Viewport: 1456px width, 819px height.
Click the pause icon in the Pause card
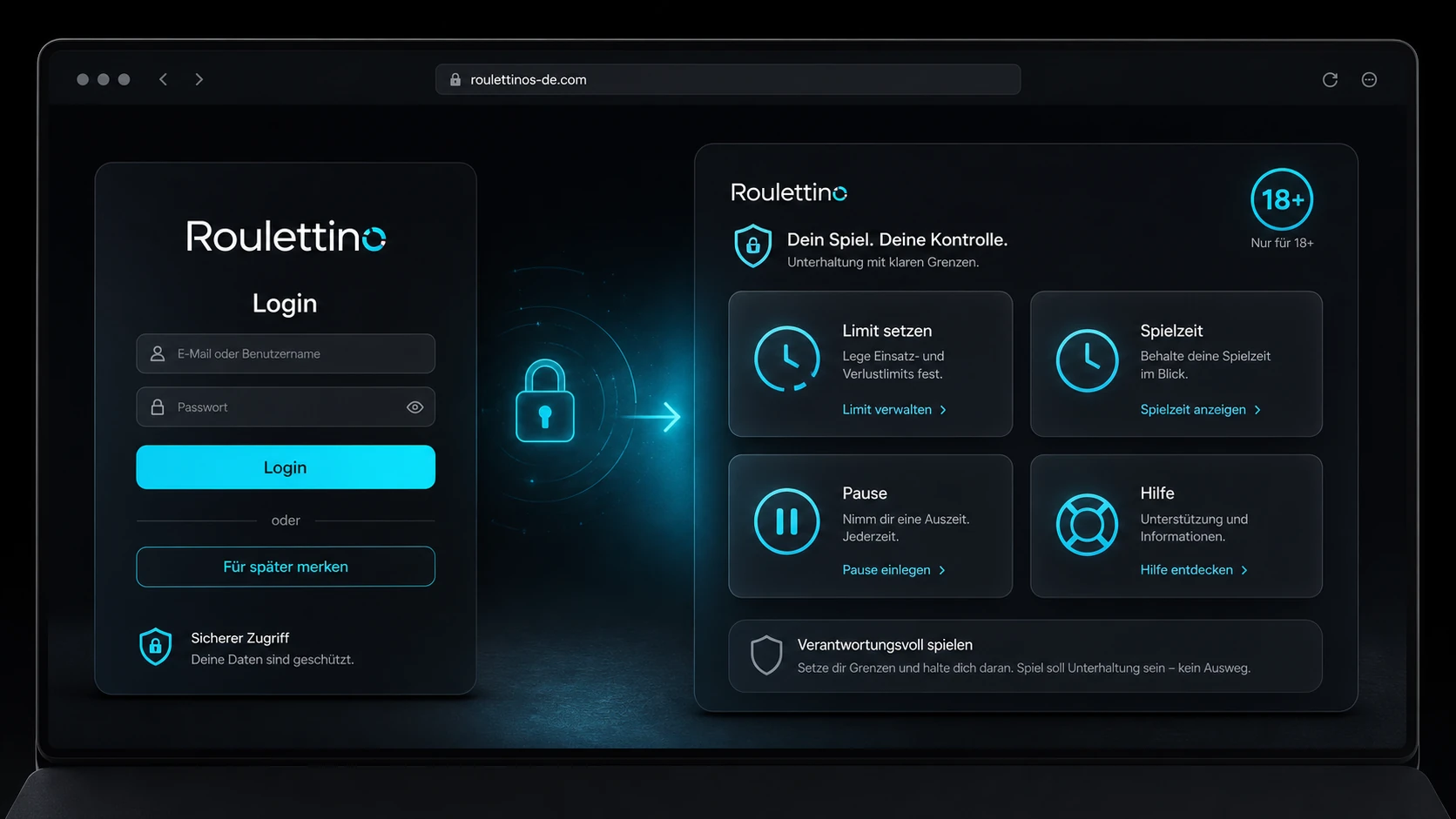(787, 521)
